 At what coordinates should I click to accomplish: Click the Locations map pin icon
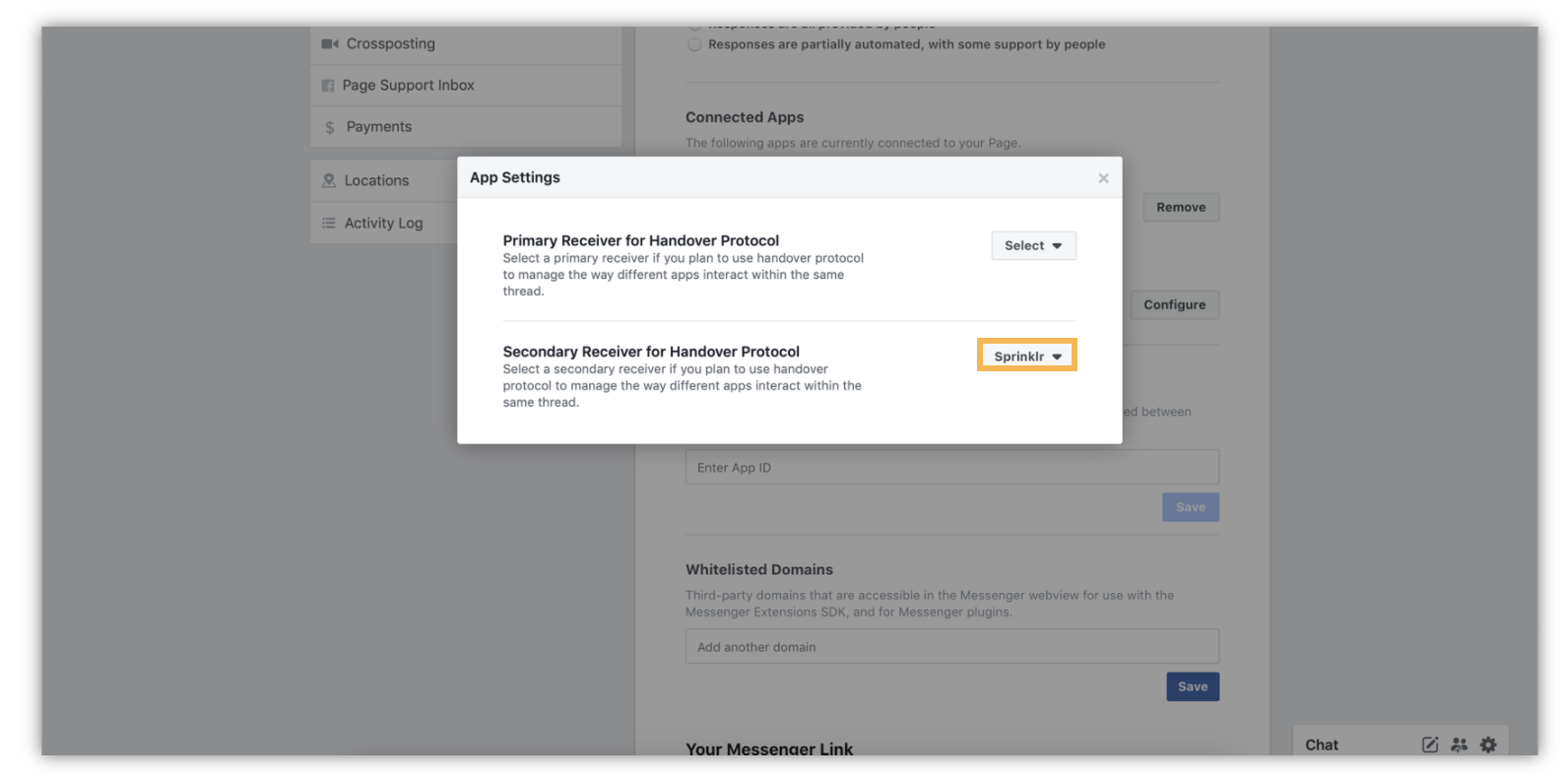tap(328, 180)
